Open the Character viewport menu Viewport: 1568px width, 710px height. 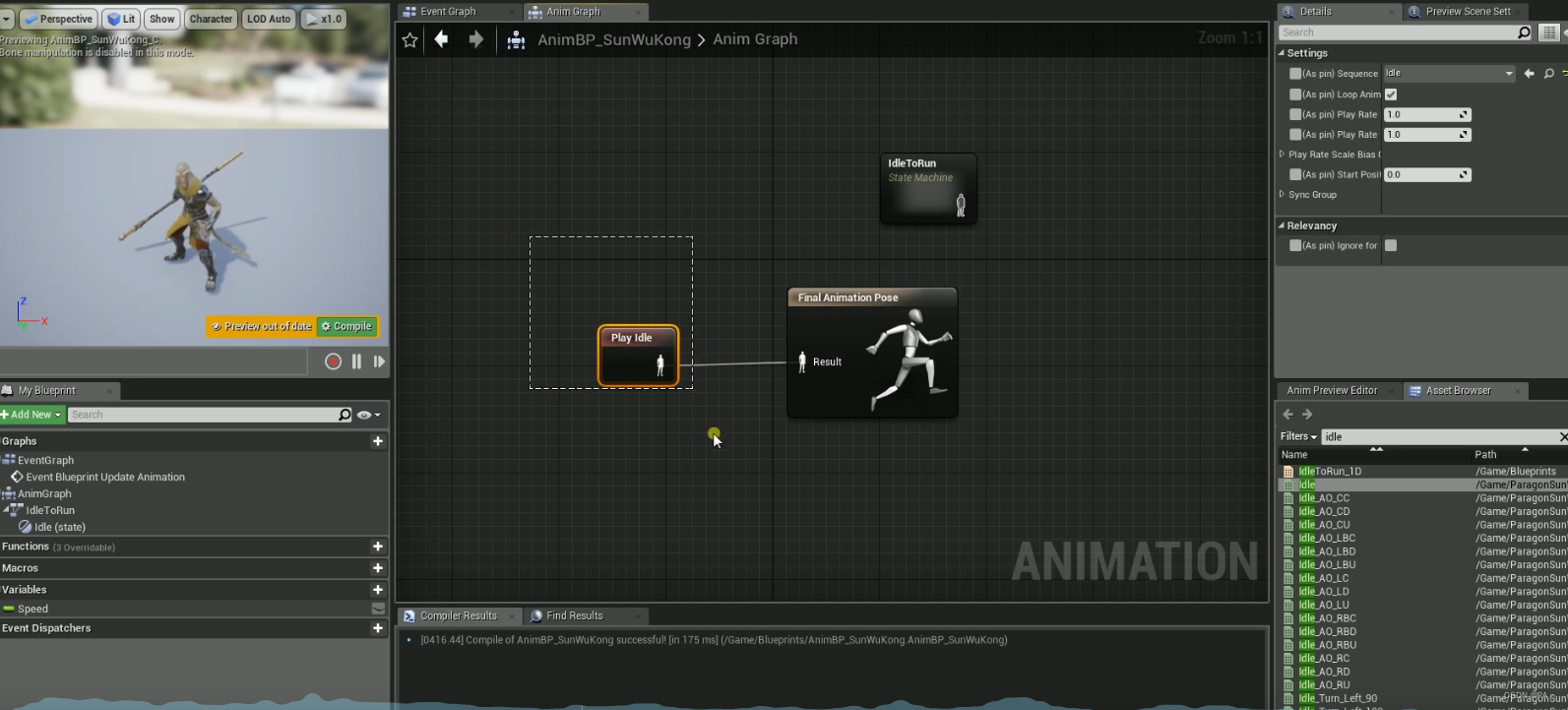(x=211, y=19)
